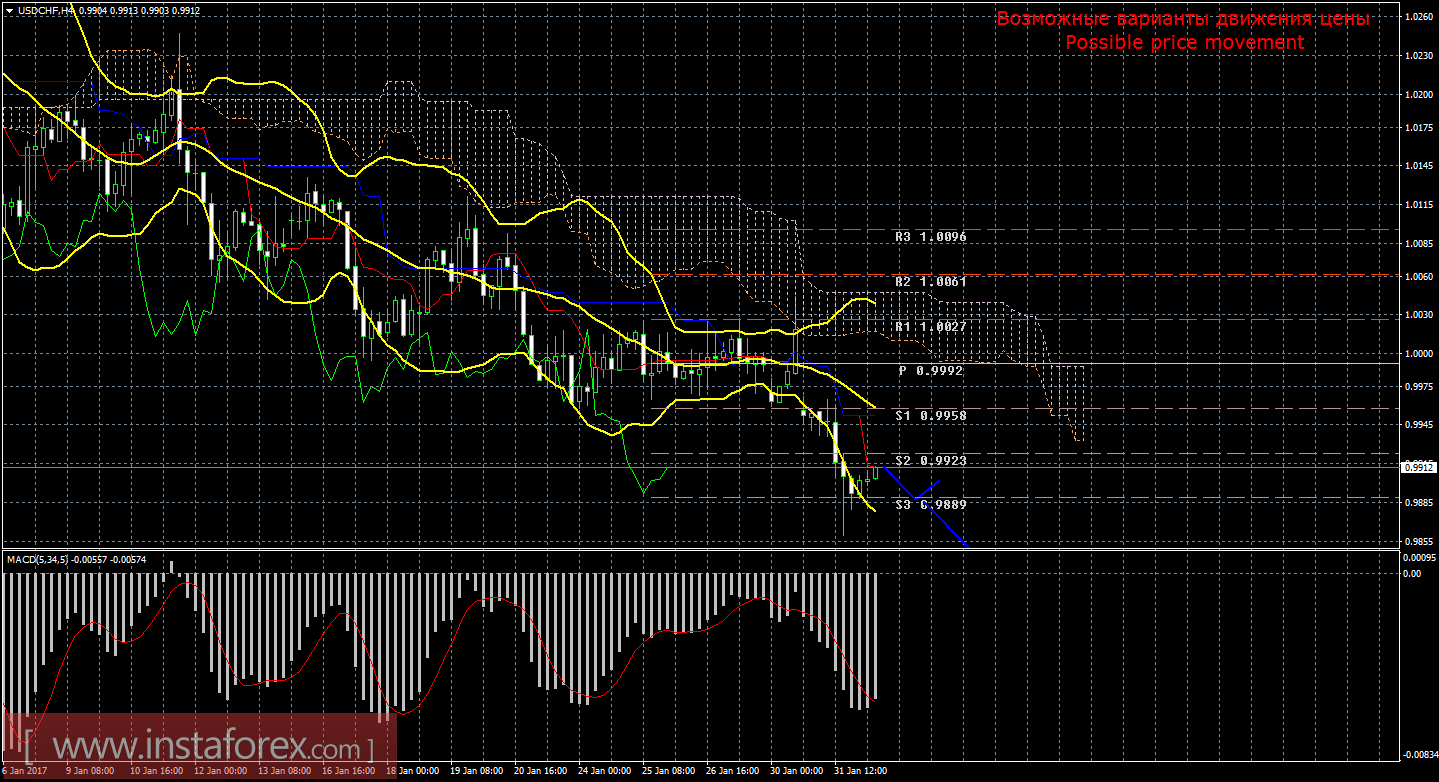The image size is (1439, 782).
Task: Select the 19 Jan 08:00 time axis label
Action: coord(477,771)
